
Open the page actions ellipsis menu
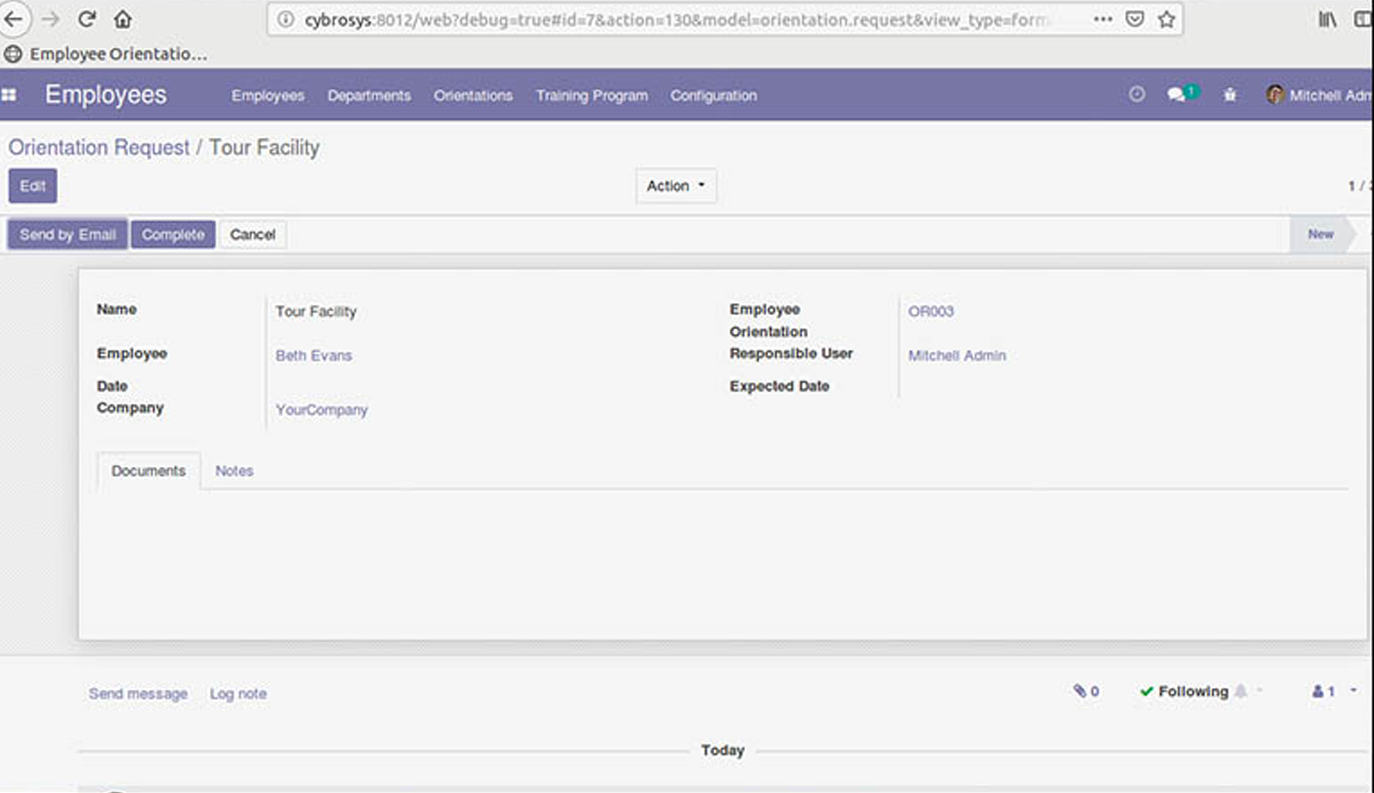(1103, 19)
